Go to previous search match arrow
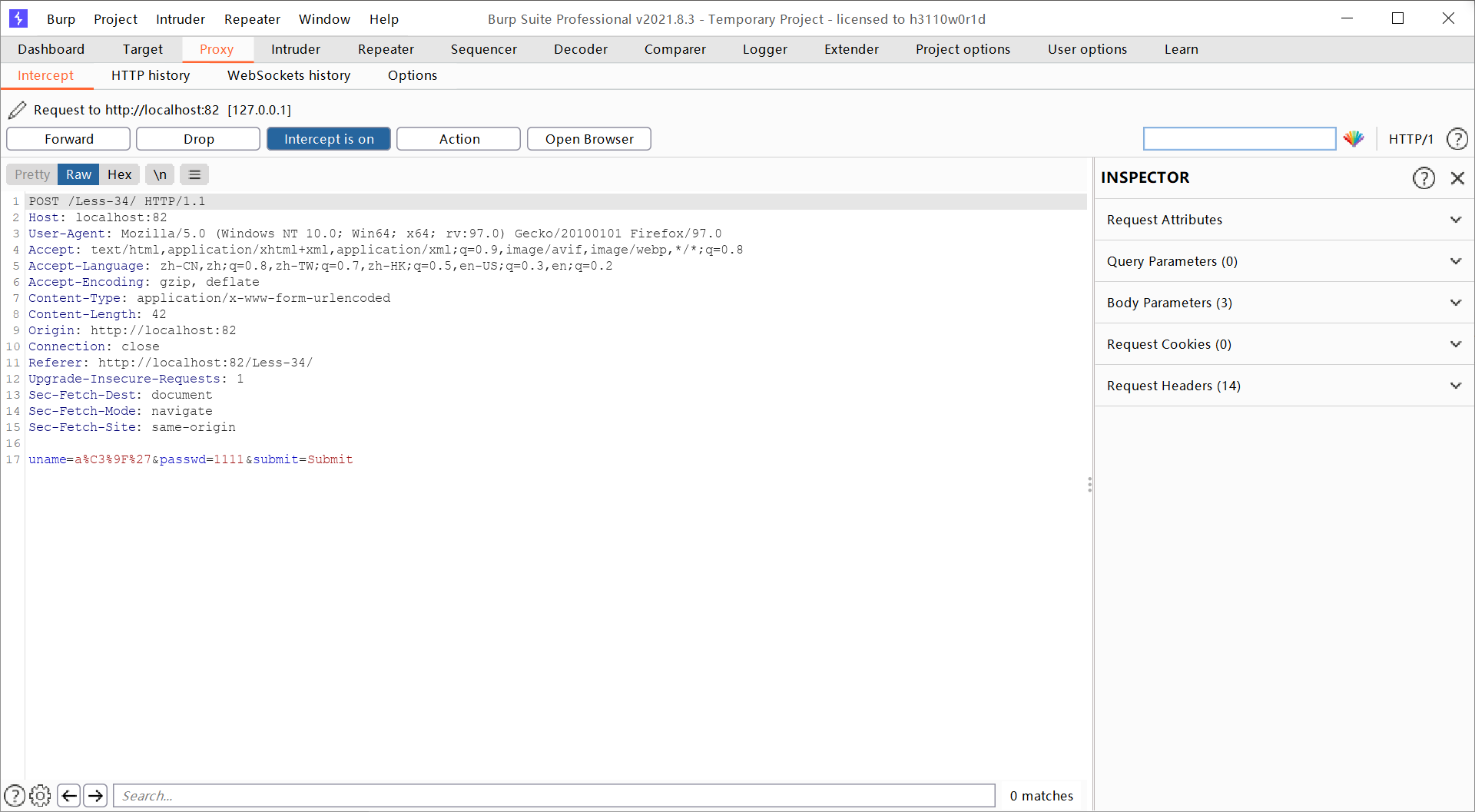Viewport: 1475px width, 812px height. tap(69, 796)
